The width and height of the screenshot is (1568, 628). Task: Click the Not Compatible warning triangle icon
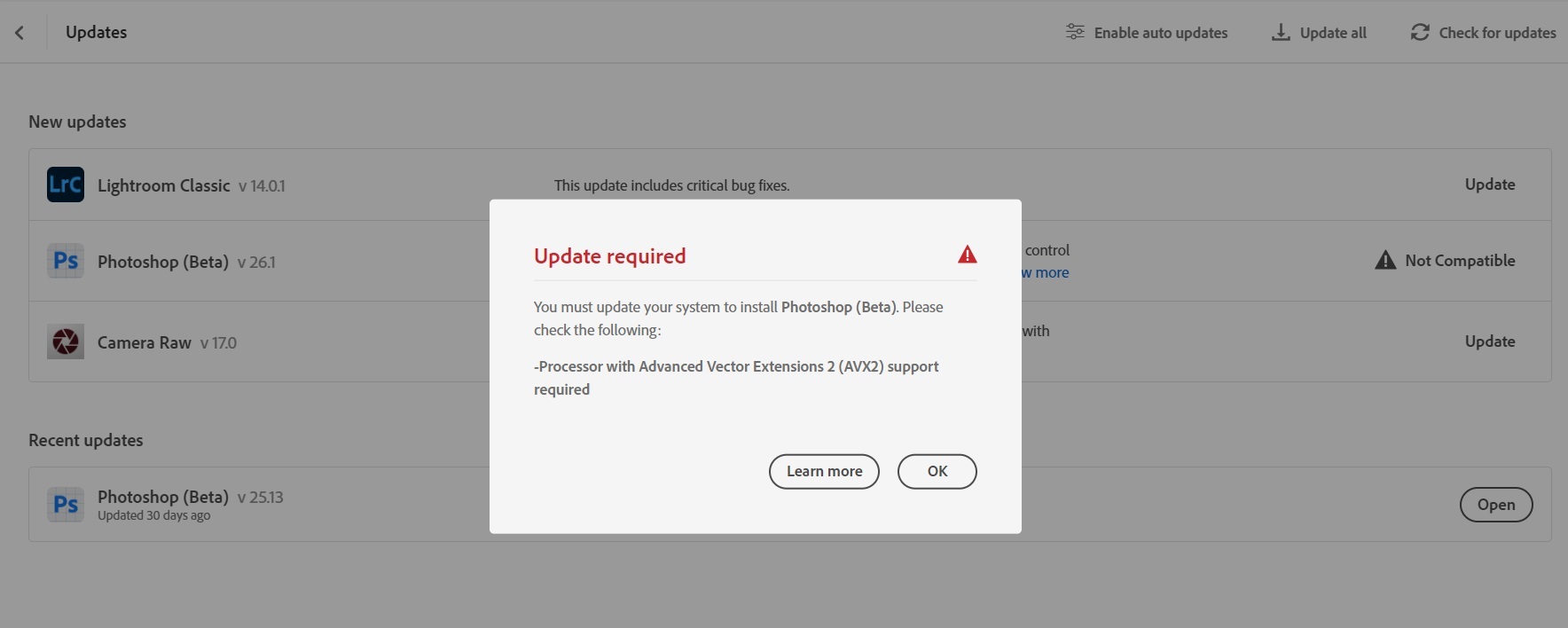click(x=1385, y=260)
